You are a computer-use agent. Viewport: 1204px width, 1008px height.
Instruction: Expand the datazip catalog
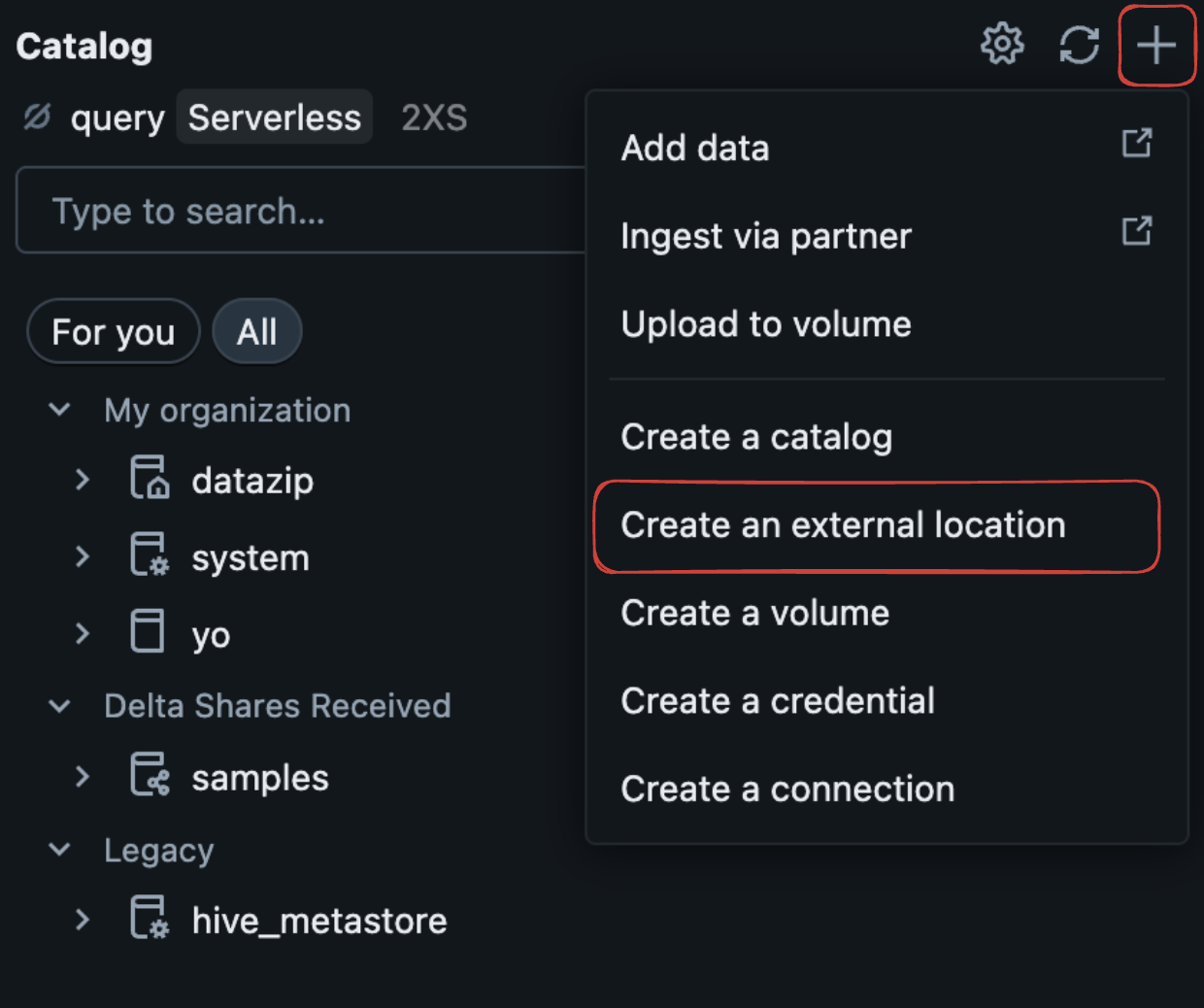pos(82,479)
